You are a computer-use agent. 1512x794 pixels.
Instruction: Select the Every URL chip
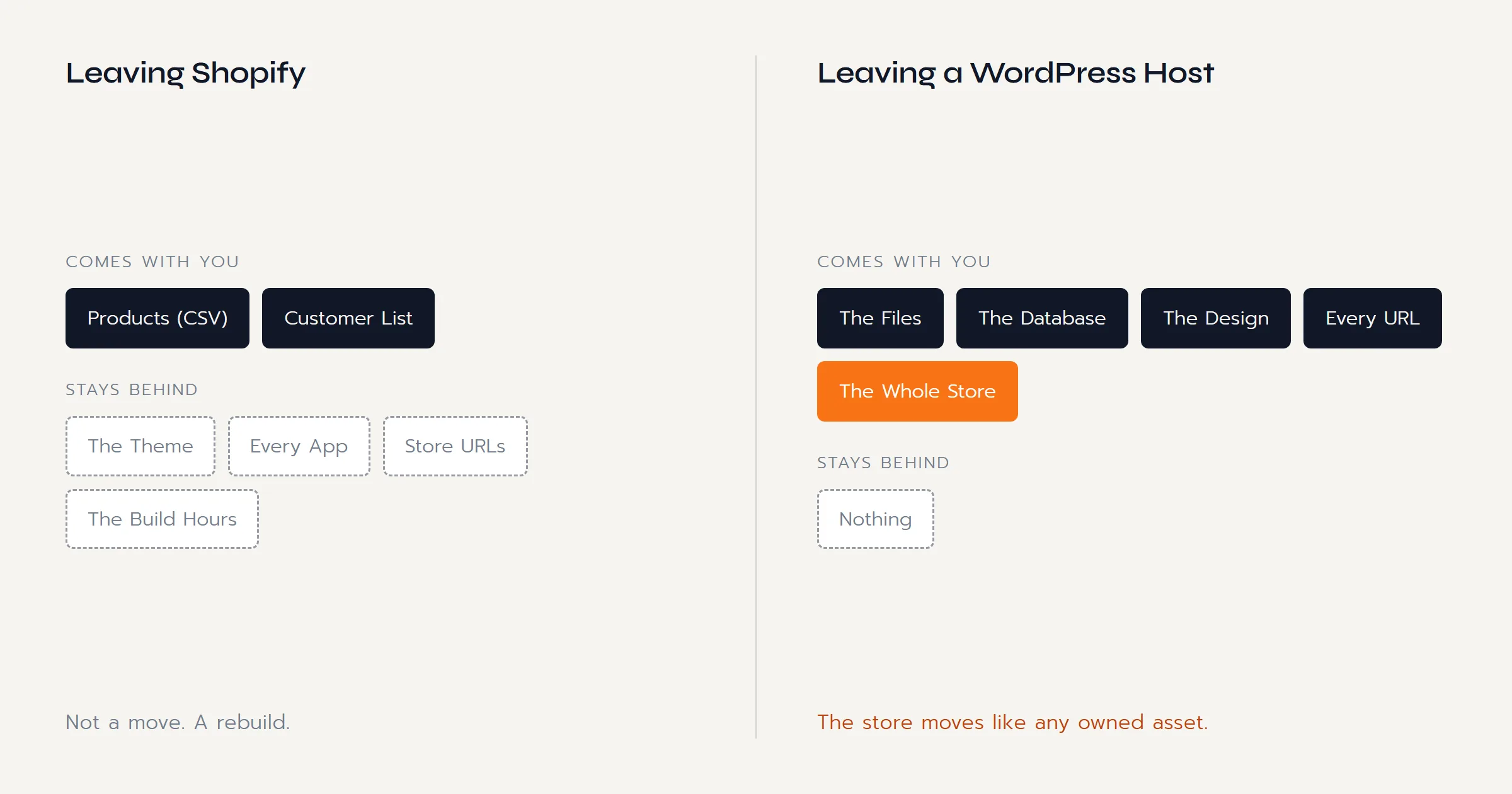coord(1373,318)
